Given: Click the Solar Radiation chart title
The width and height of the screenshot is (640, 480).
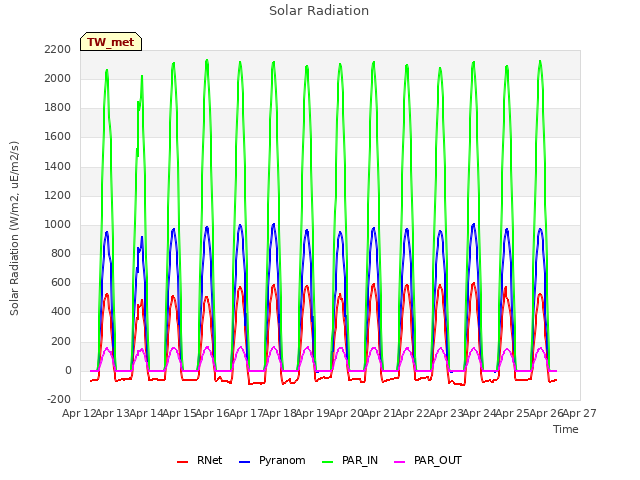Looking at the screenshot, I should pos(319,11).
